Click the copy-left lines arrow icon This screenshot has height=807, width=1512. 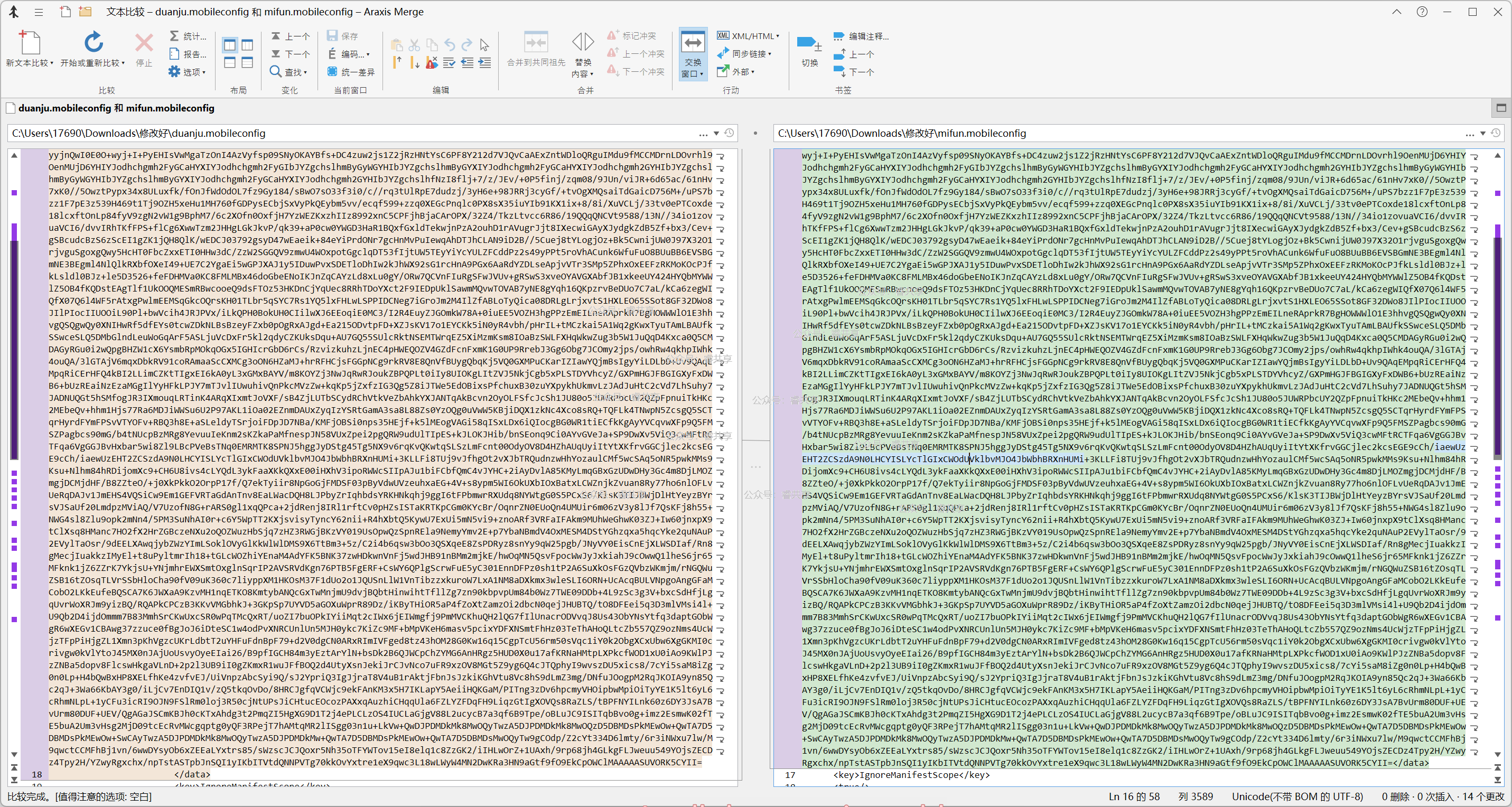(x=467, y=62)
